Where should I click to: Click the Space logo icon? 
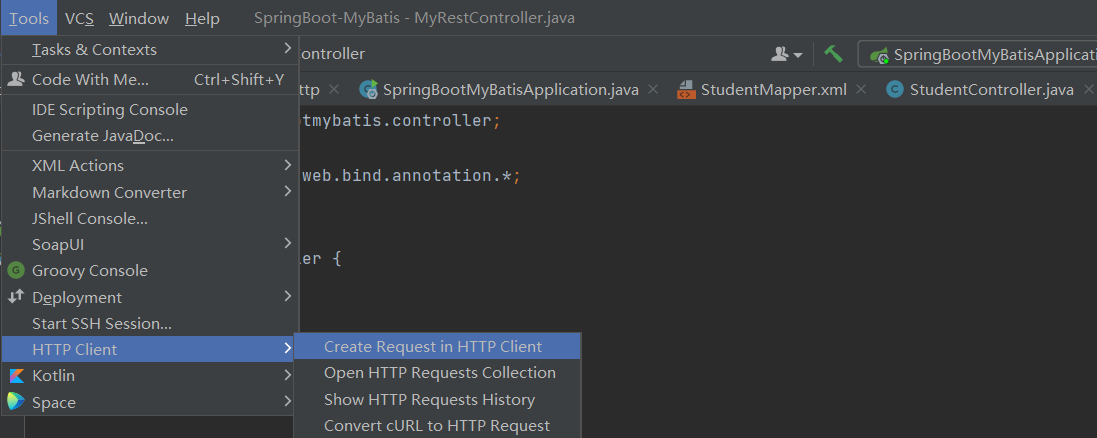point(16,402)
